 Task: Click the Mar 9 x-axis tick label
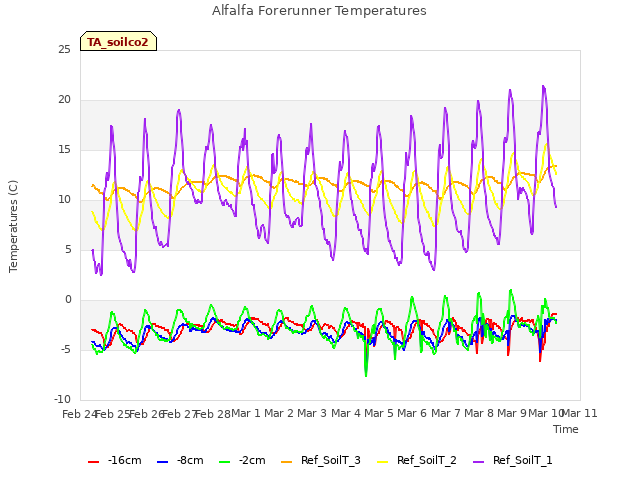click(x=512, y=413)
